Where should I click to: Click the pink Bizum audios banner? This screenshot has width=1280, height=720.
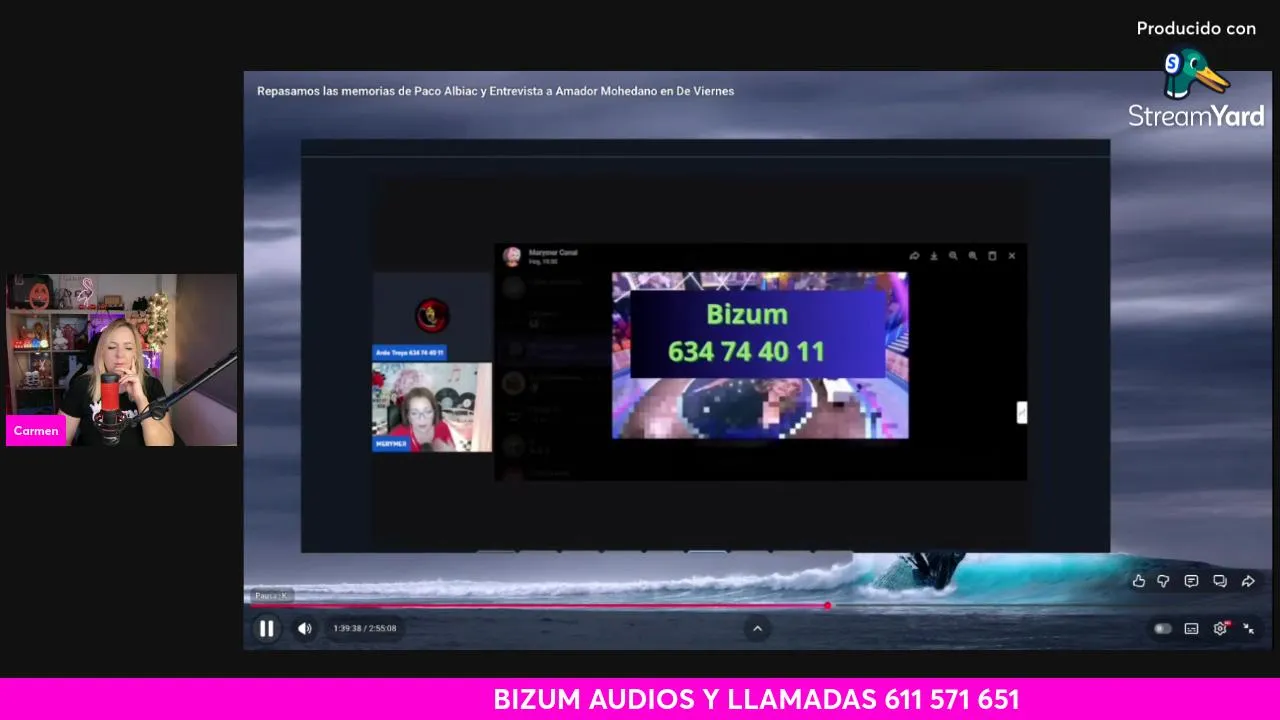pyautogui.click(x=640, y=699)
